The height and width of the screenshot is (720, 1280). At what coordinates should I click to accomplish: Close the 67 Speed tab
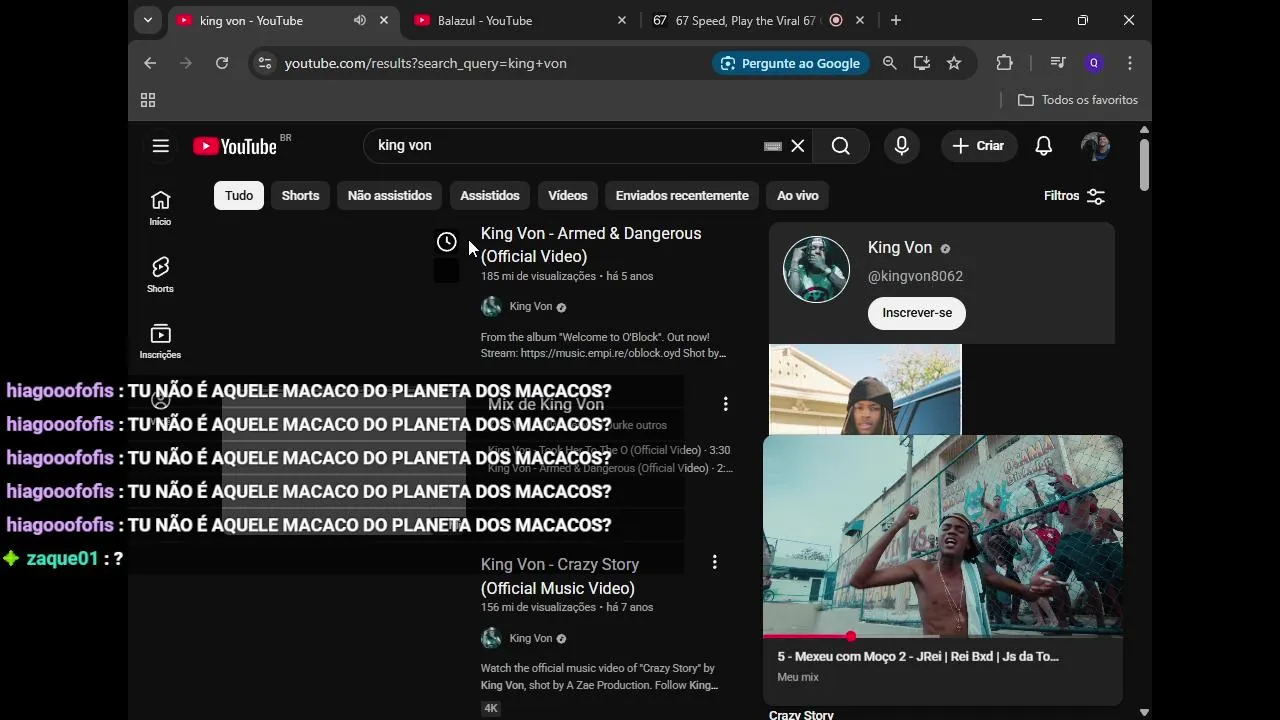click(x=860, y=20)
